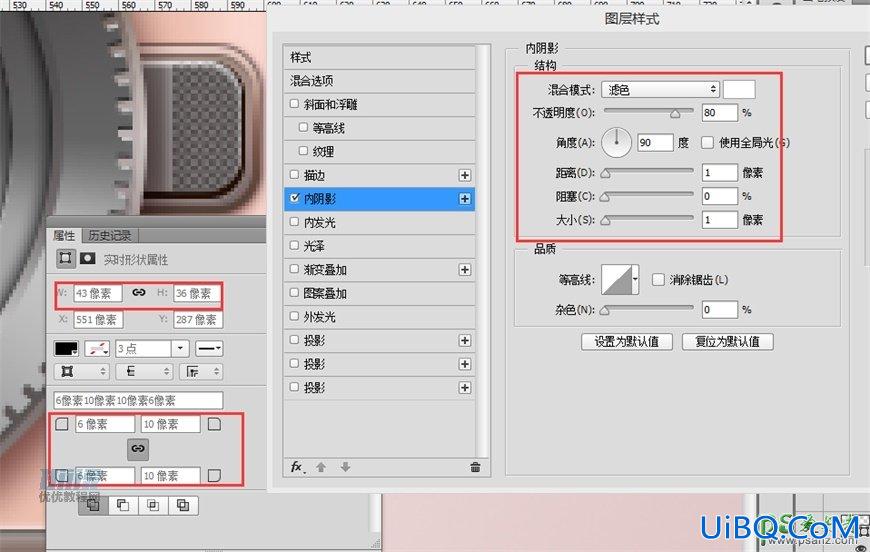This screenshot has height=552, width=870.
Task: Enable the 等高线 sub-option checkbox
Action: 304,128
